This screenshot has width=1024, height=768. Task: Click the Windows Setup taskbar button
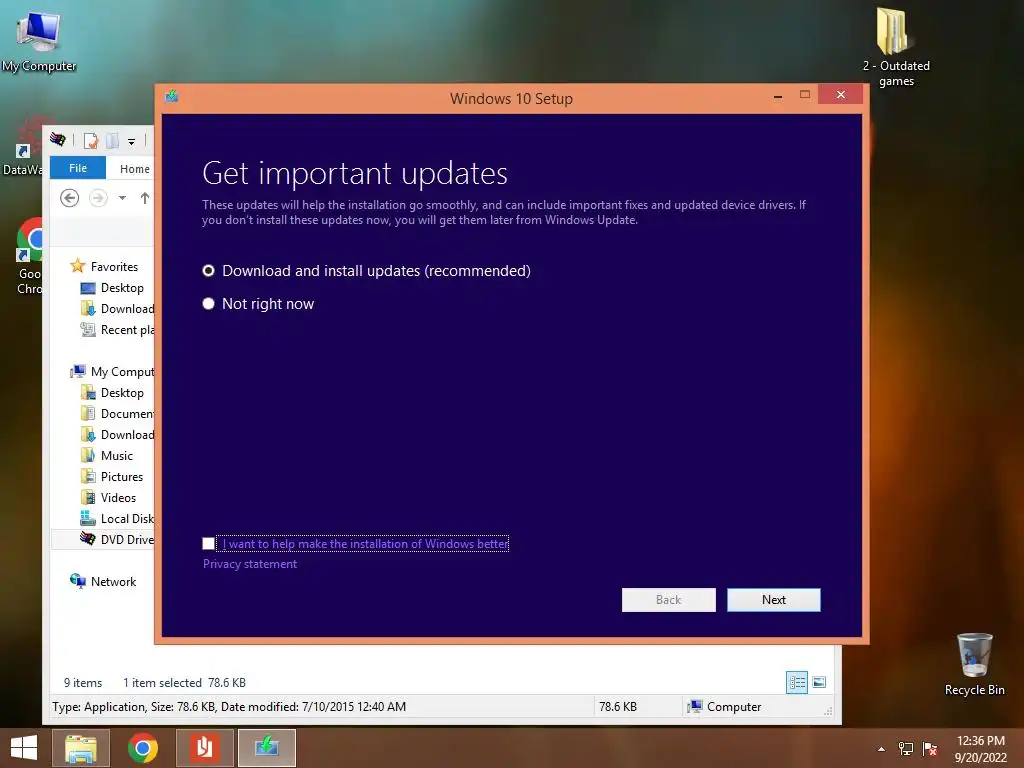pyautogui.click(x=266, y=748)
